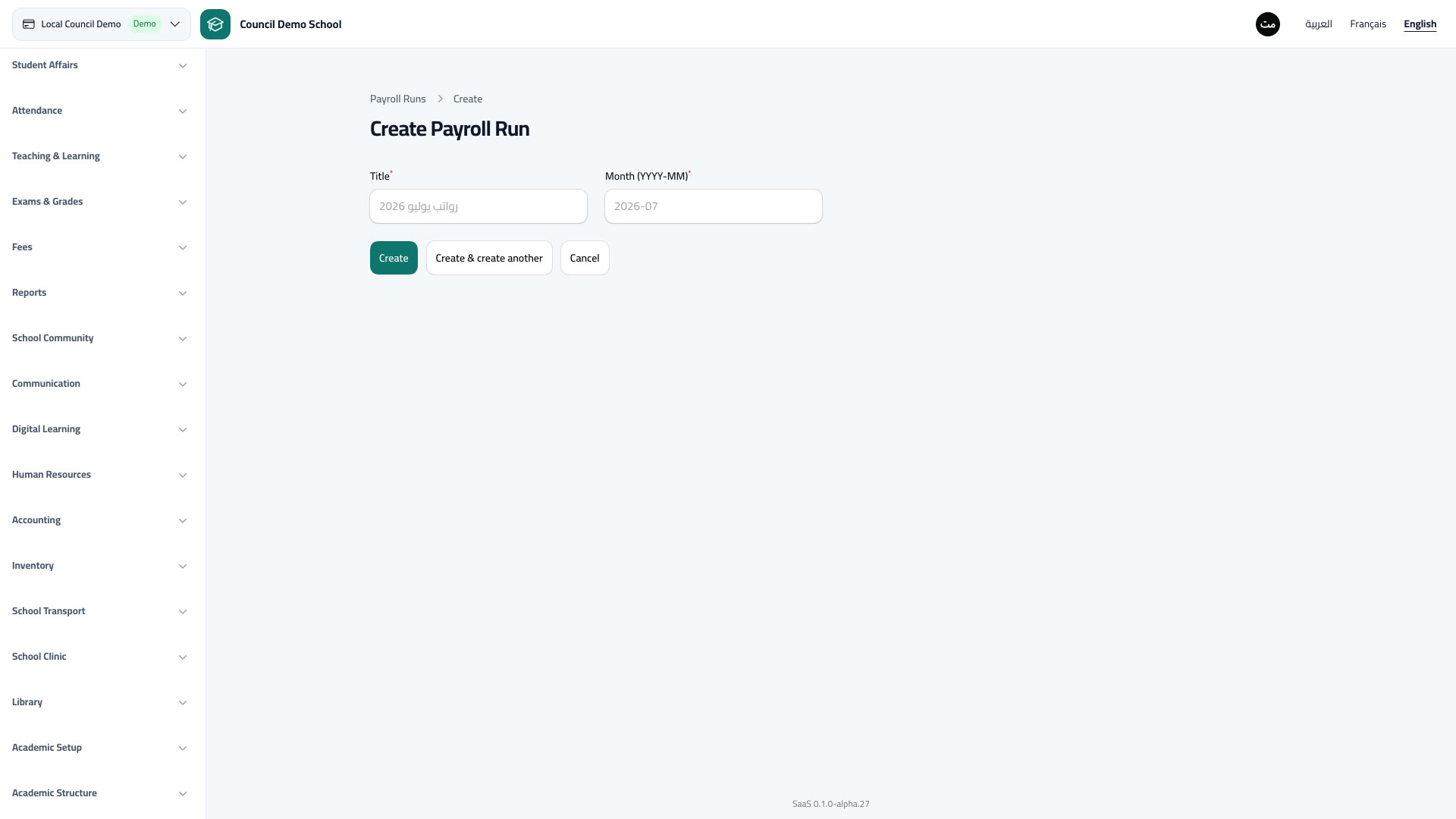The width and height of the screenshot is (1456, 819).
Task: Click the Create Payroll Run heading
Action: coord(450,129)
